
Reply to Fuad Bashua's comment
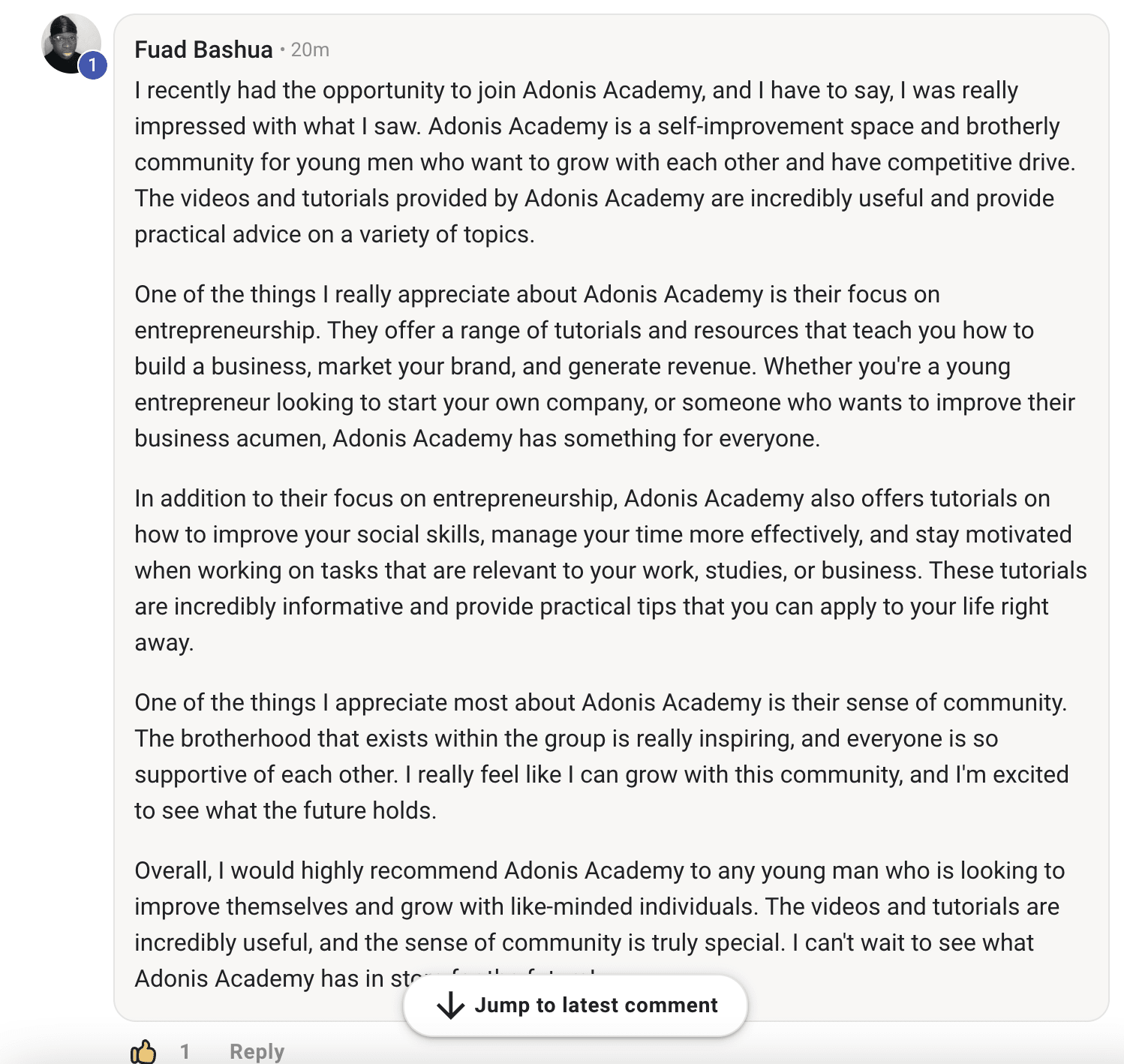[x=257, y=1051]
